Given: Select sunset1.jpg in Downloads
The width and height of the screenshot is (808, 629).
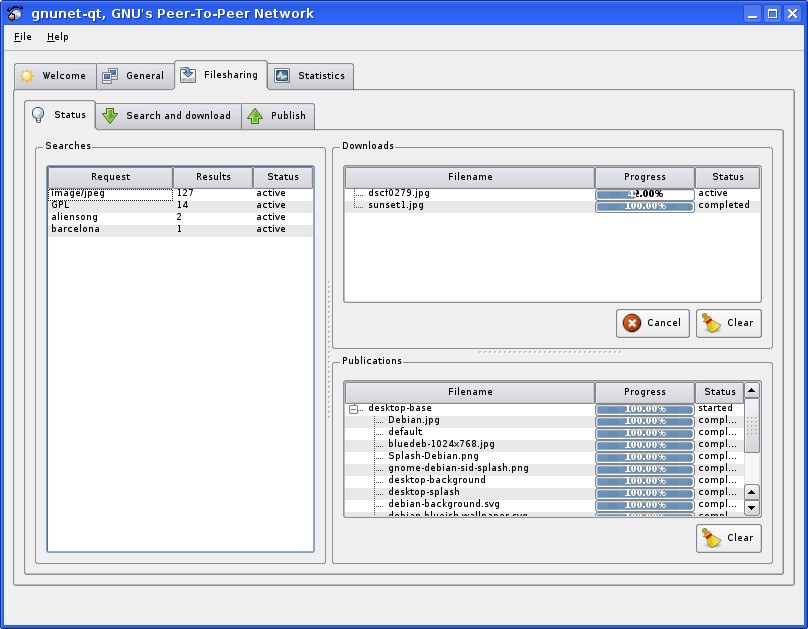Looking at the screenshot, I should pos(396,205).
